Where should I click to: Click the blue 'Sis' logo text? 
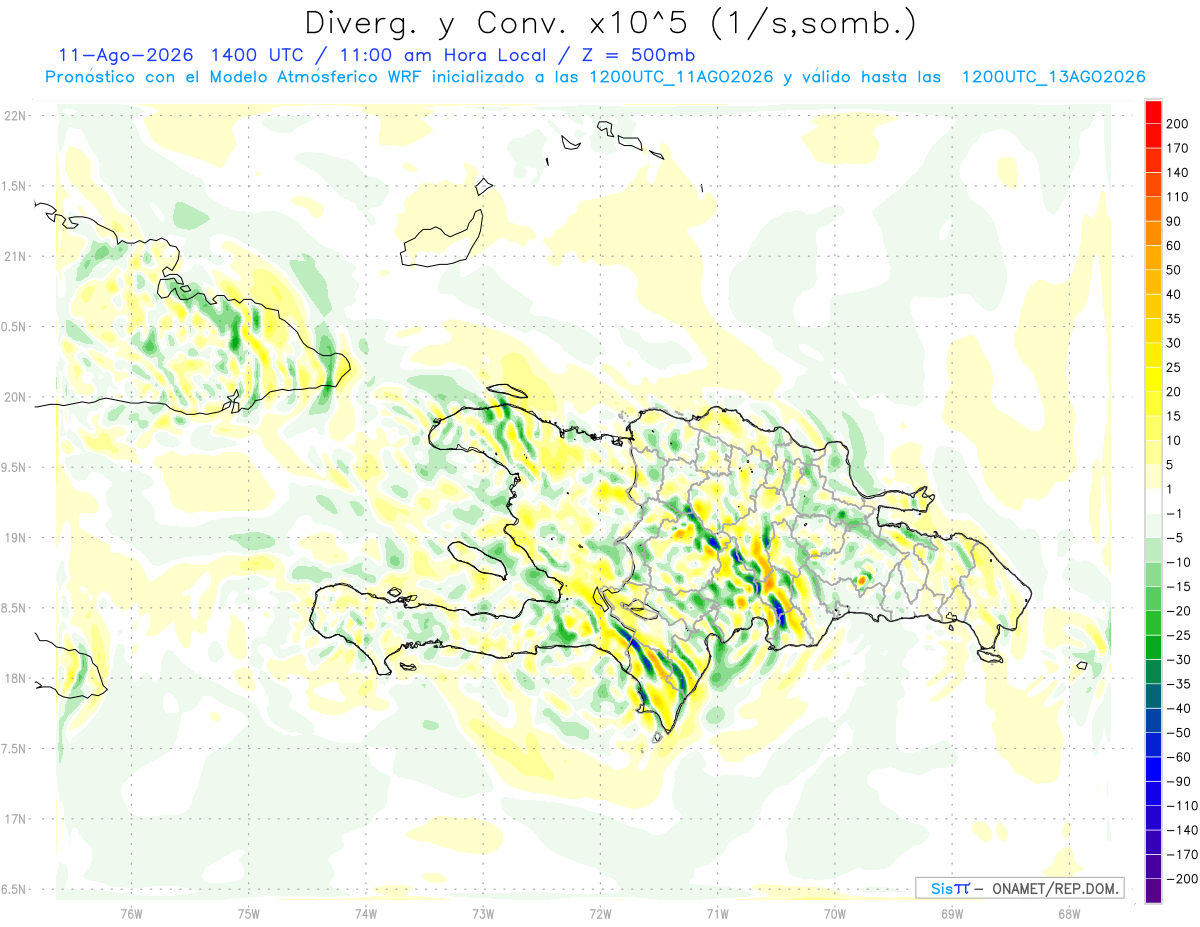point(943,888)
